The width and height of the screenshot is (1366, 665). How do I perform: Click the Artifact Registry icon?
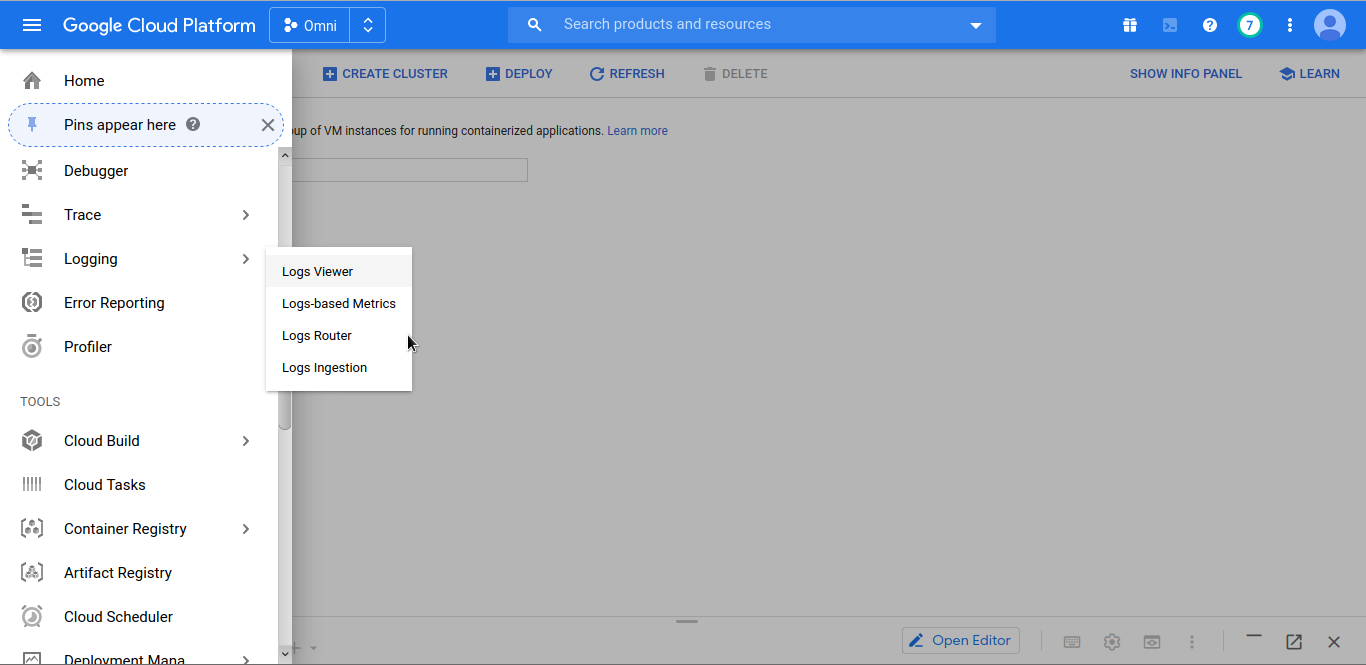pos(32,573)
